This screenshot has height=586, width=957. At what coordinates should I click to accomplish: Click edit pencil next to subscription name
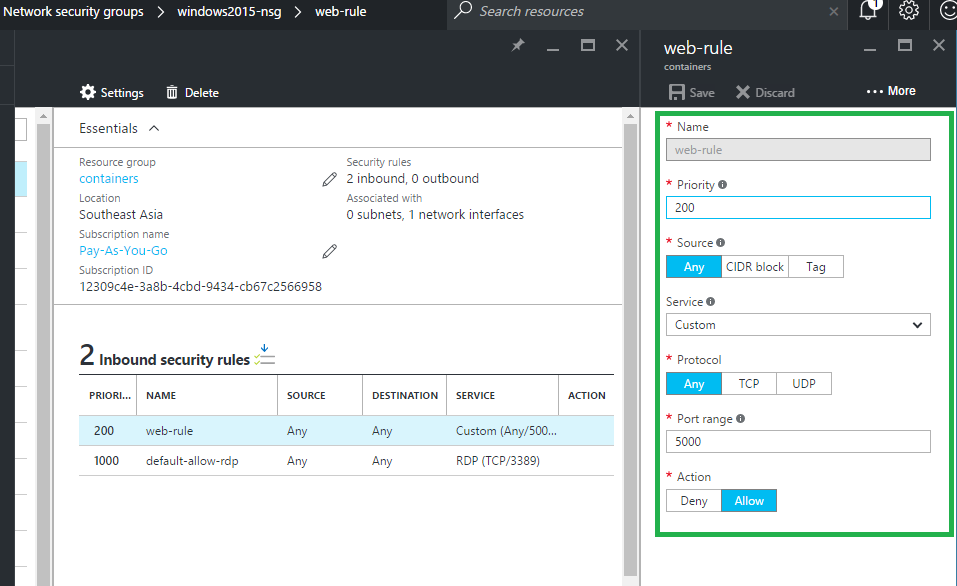tap(329, 251)
